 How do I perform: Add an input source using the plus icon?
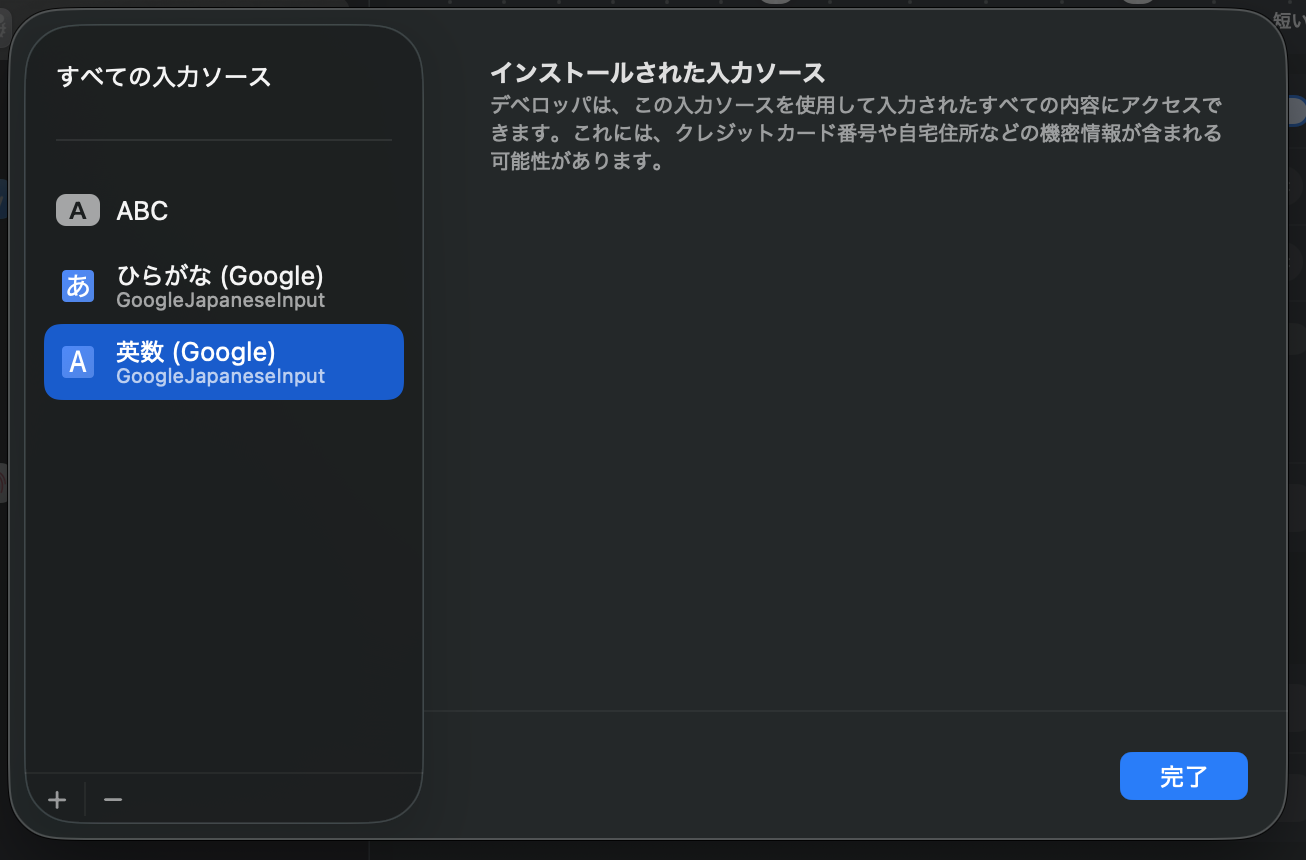pyautogui.click(x=57, y=798)
